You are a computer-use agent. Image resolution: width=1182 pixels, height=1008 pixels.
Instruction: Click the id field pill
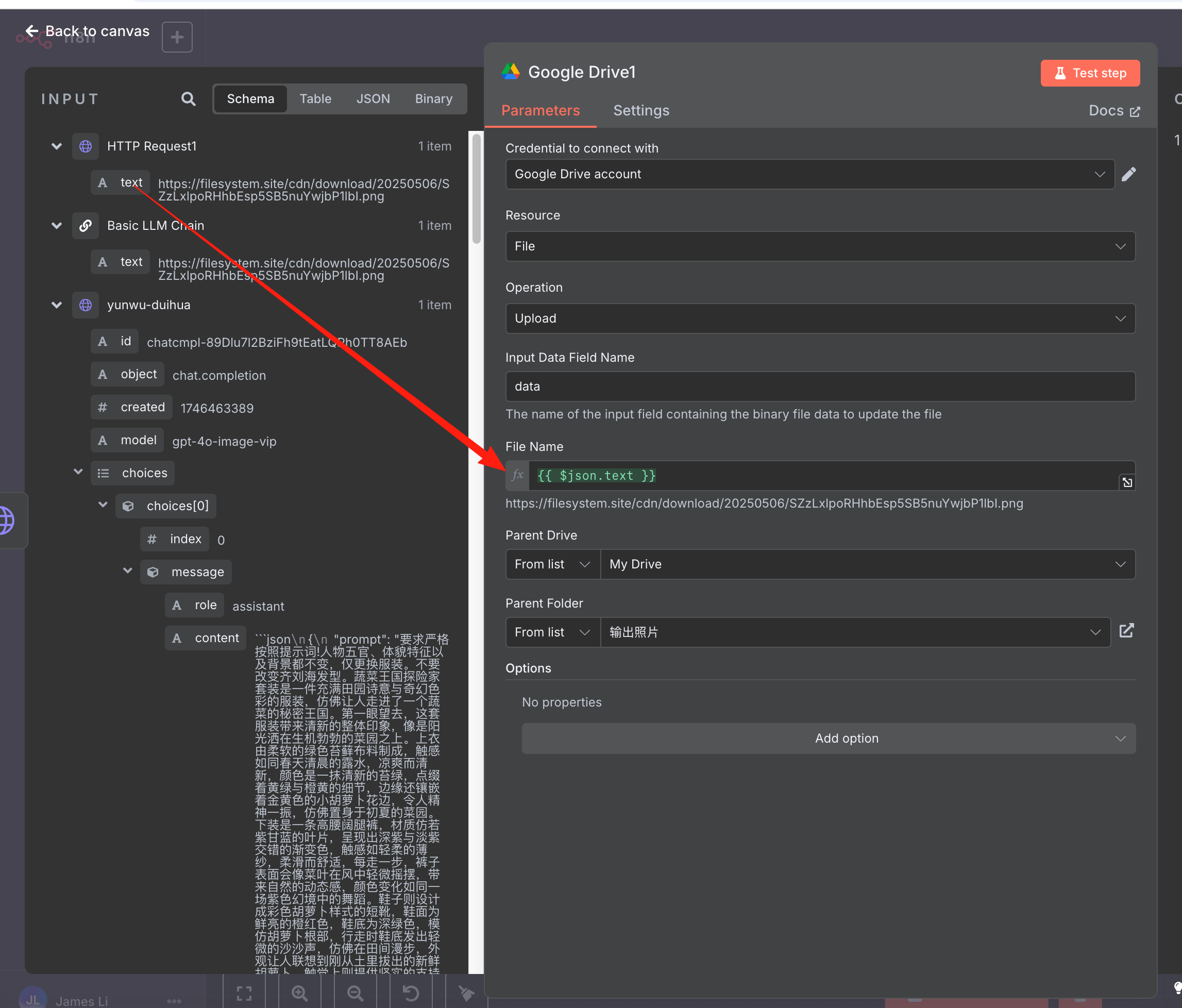coord(115,341)
